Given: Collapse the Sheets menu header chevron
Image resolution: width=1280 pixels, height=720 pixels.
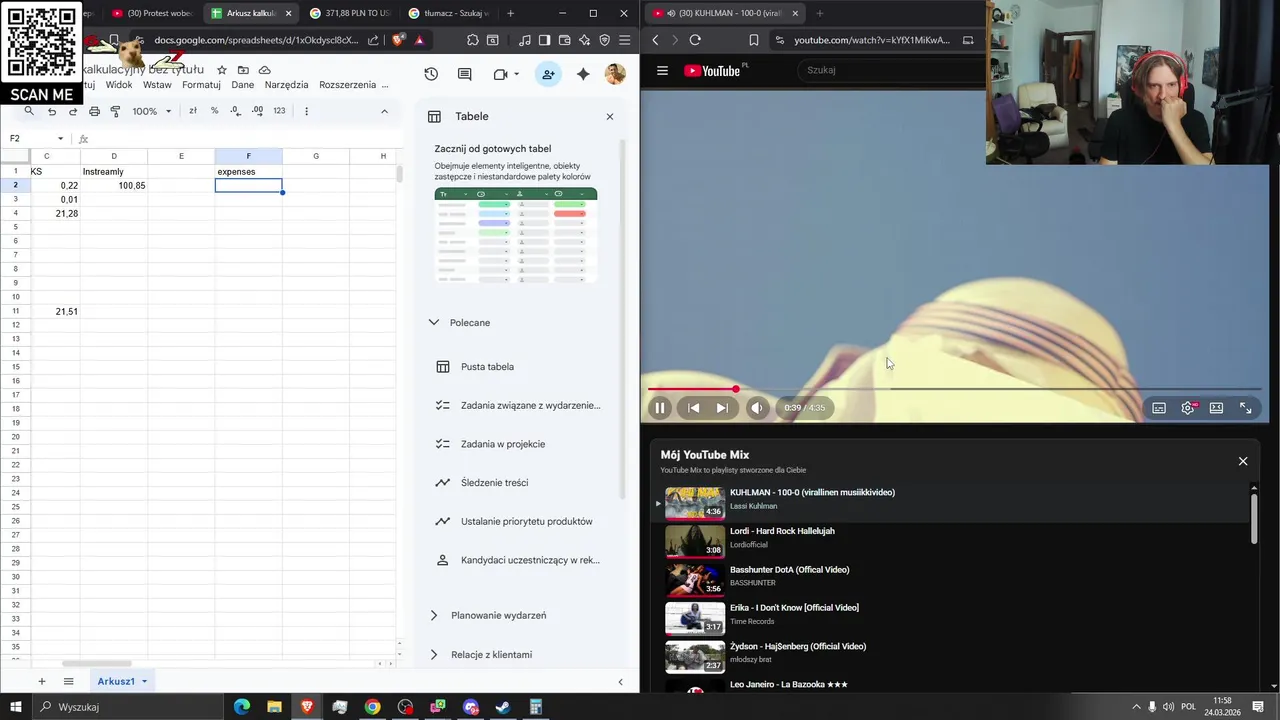Looking at the screenshot, I should [x=384, y=111].
